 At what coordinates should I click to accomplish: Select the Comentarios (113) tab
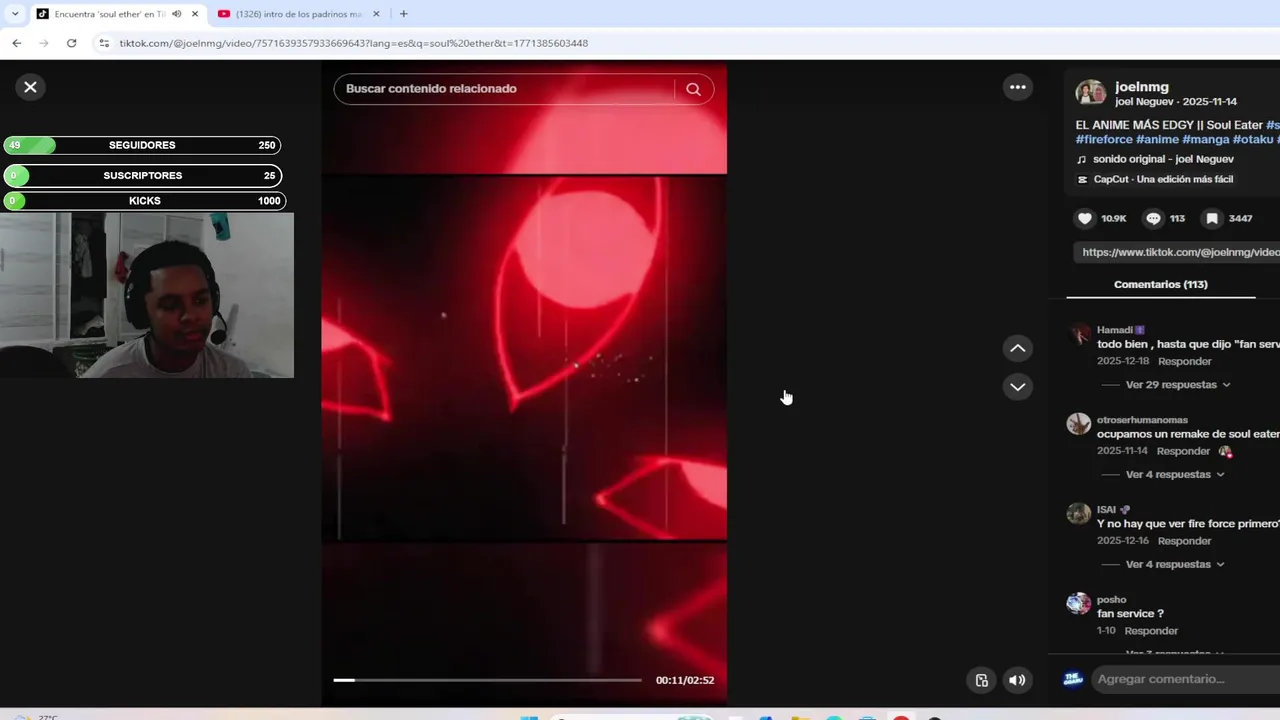coord(1160,285)
